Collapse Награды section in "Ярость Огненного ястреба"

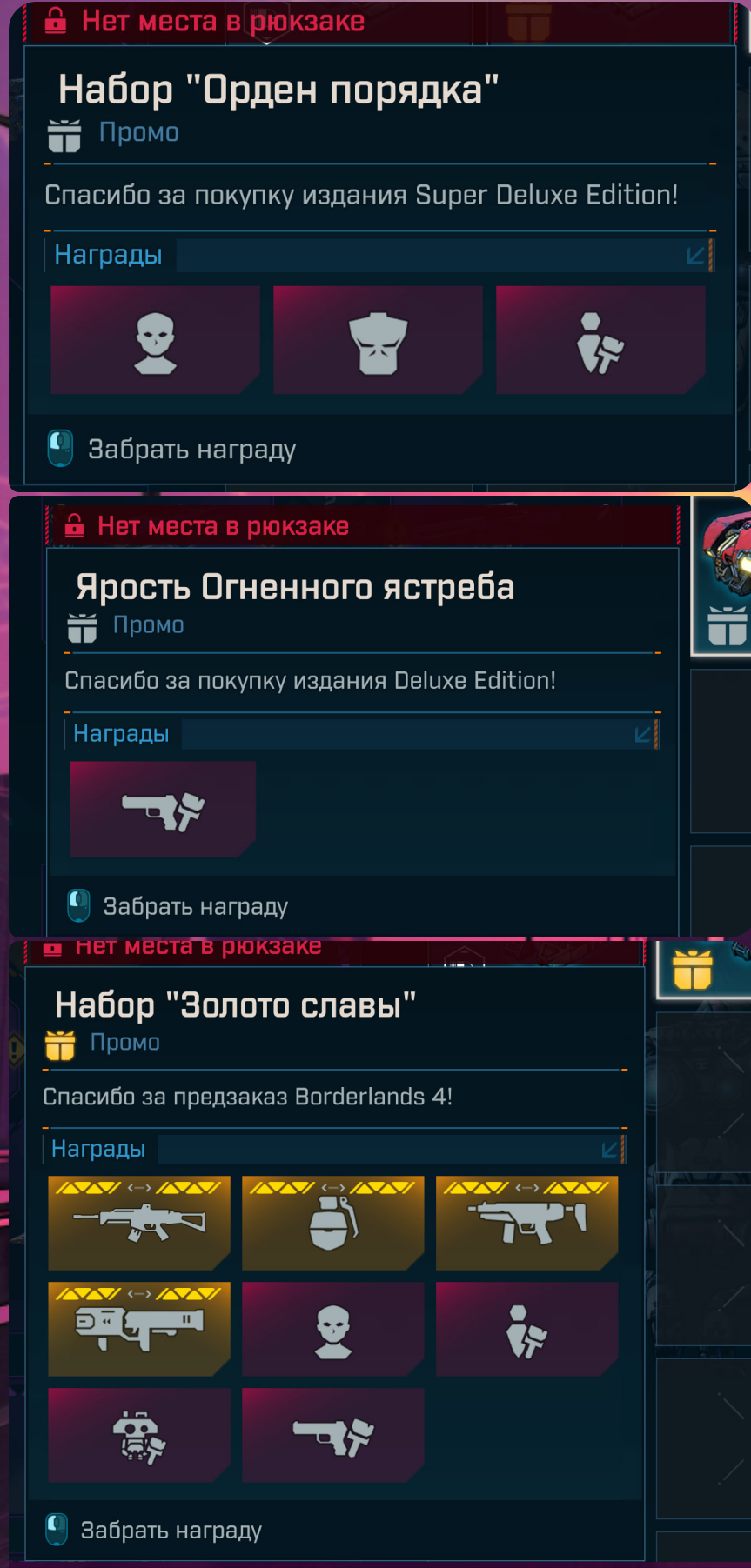(644, 735)
